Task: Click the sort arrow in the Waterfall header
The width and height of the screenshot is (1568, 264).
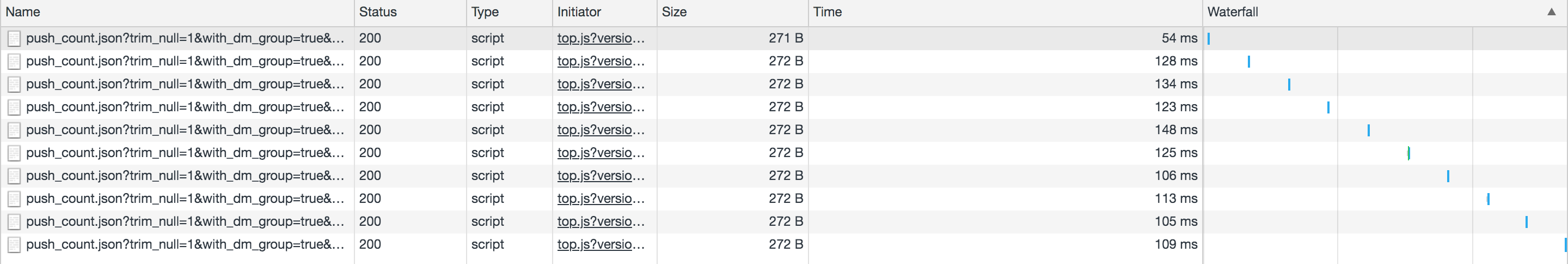Action: (x=1551, y=12)
